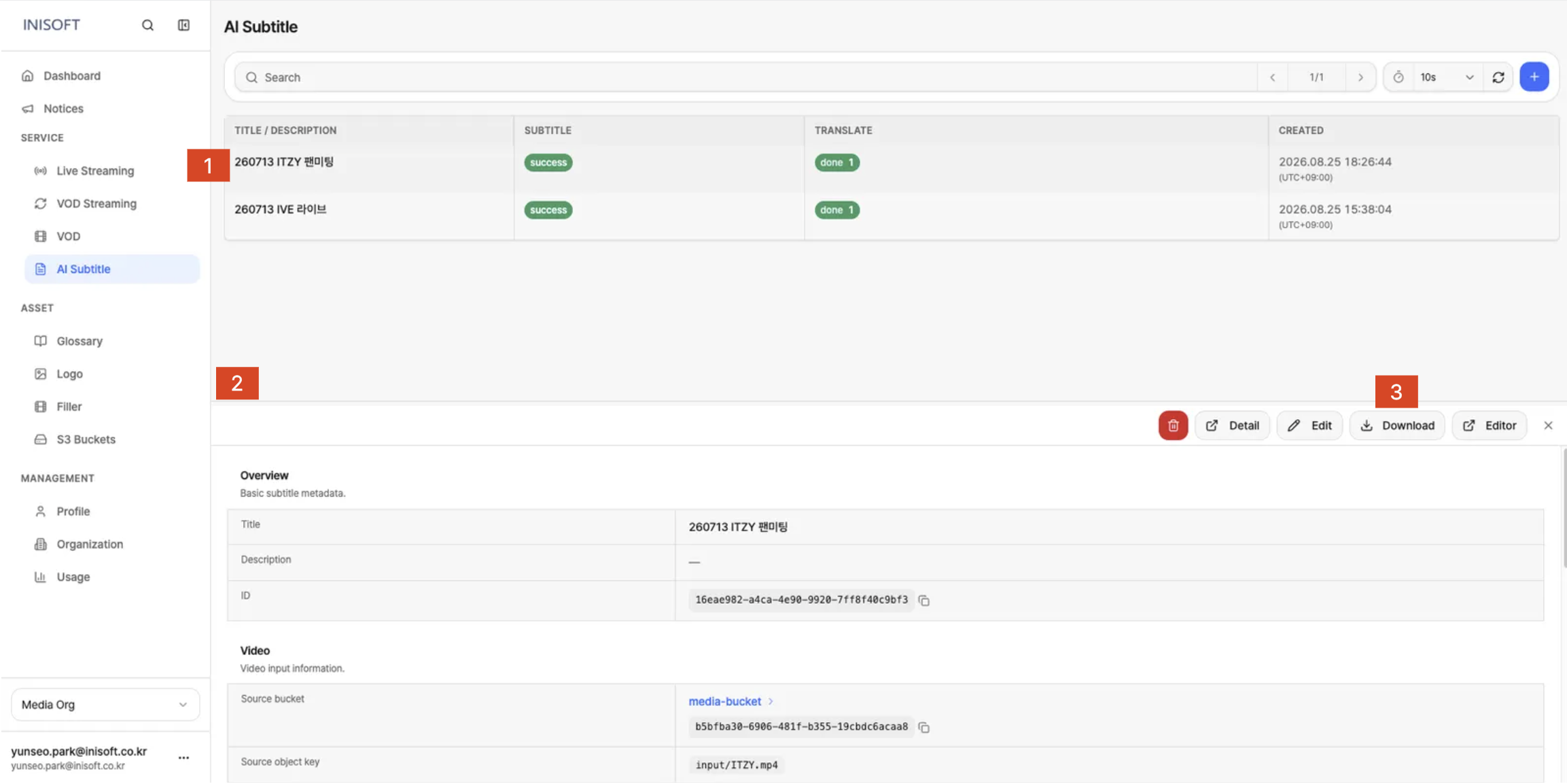Go to next page of results

click(x=1360, y=77)
